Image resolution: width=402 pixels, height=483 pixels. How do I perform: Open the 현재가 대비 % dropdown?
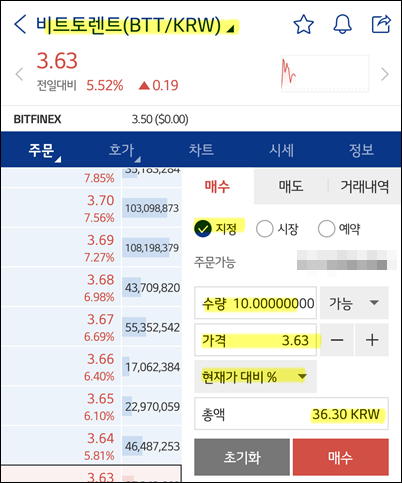(x=255, y=377)
